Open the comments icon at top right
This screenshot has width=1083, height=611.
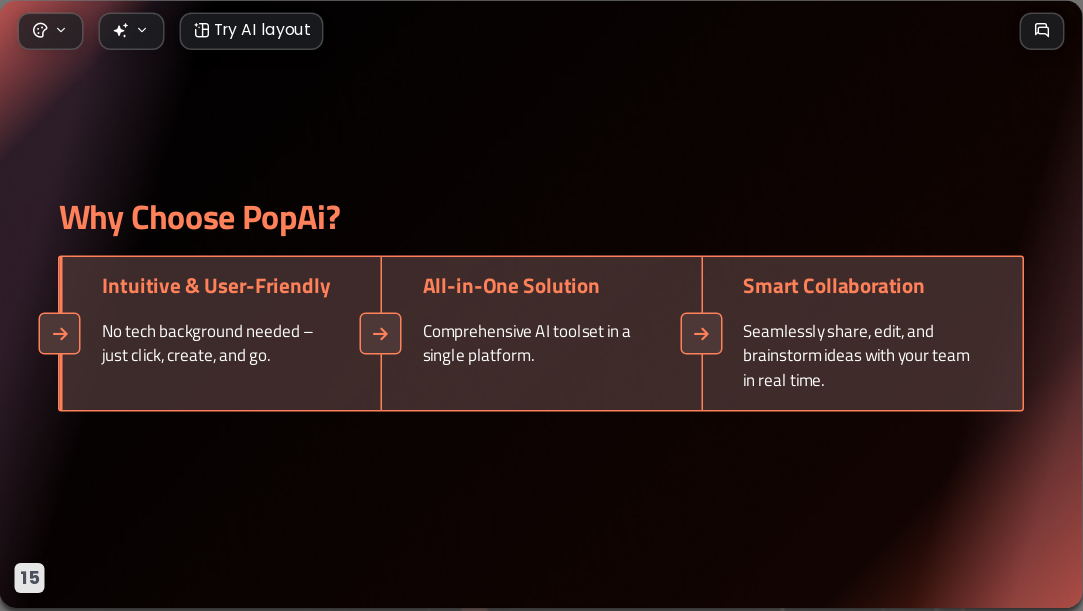[x=1042, y=31]
